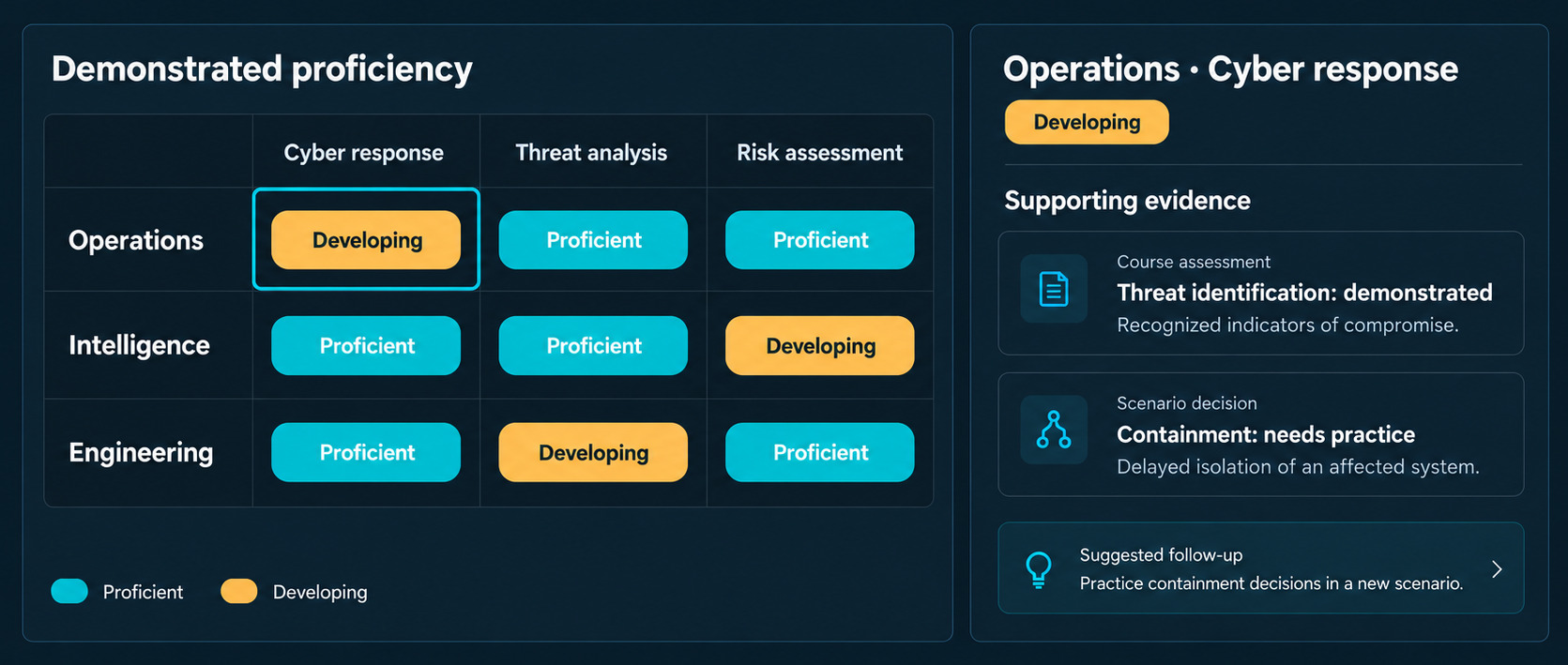Click the 'Suggested follow-up' label

(x=1161, y=555)
